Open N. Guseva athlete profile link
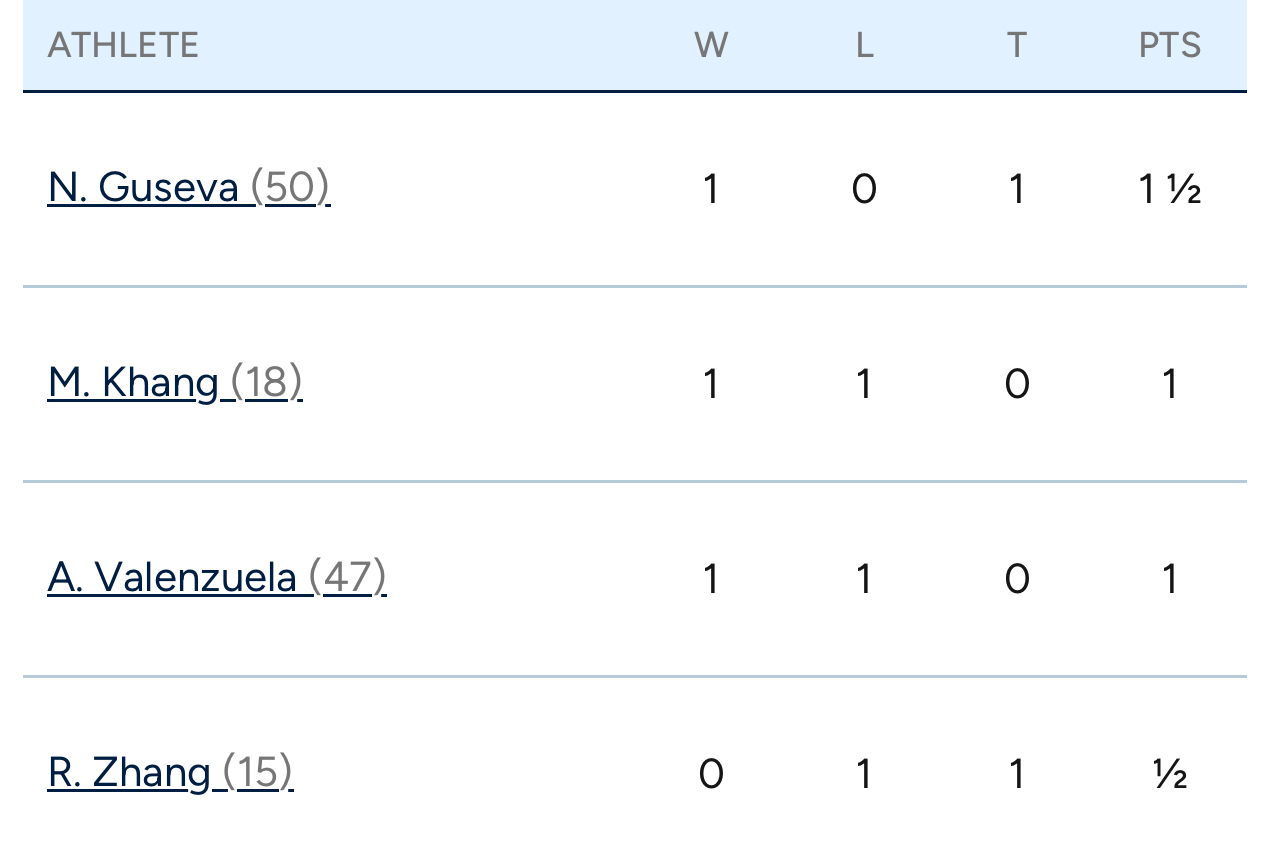The image size is (1274, 844). point(189,188)
